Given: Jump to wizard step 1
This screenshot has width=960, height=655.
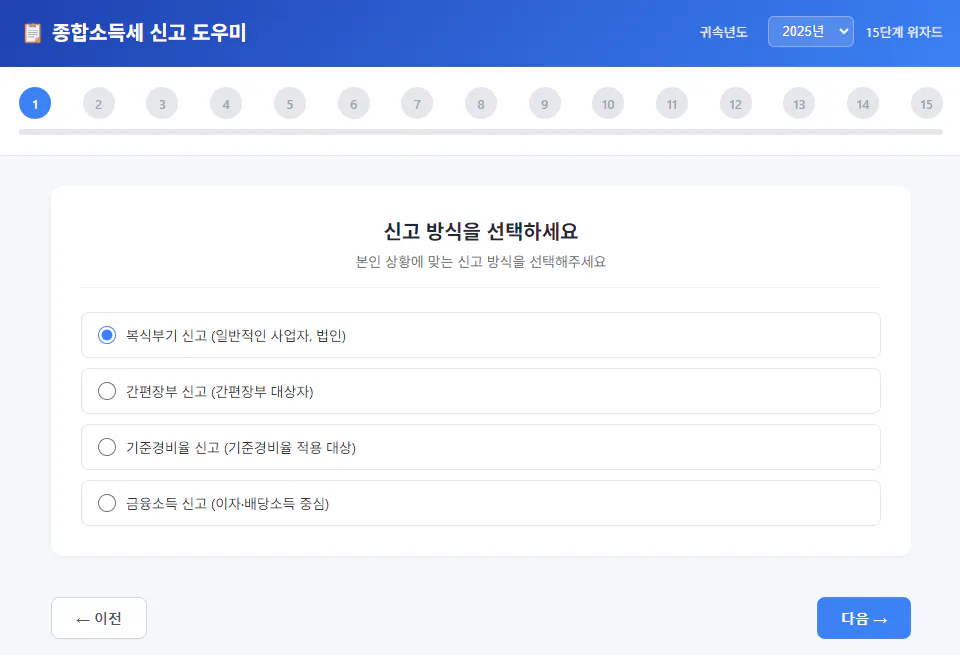Looking at the screenshot, I should pyautogui.click(x=35, y=103).
